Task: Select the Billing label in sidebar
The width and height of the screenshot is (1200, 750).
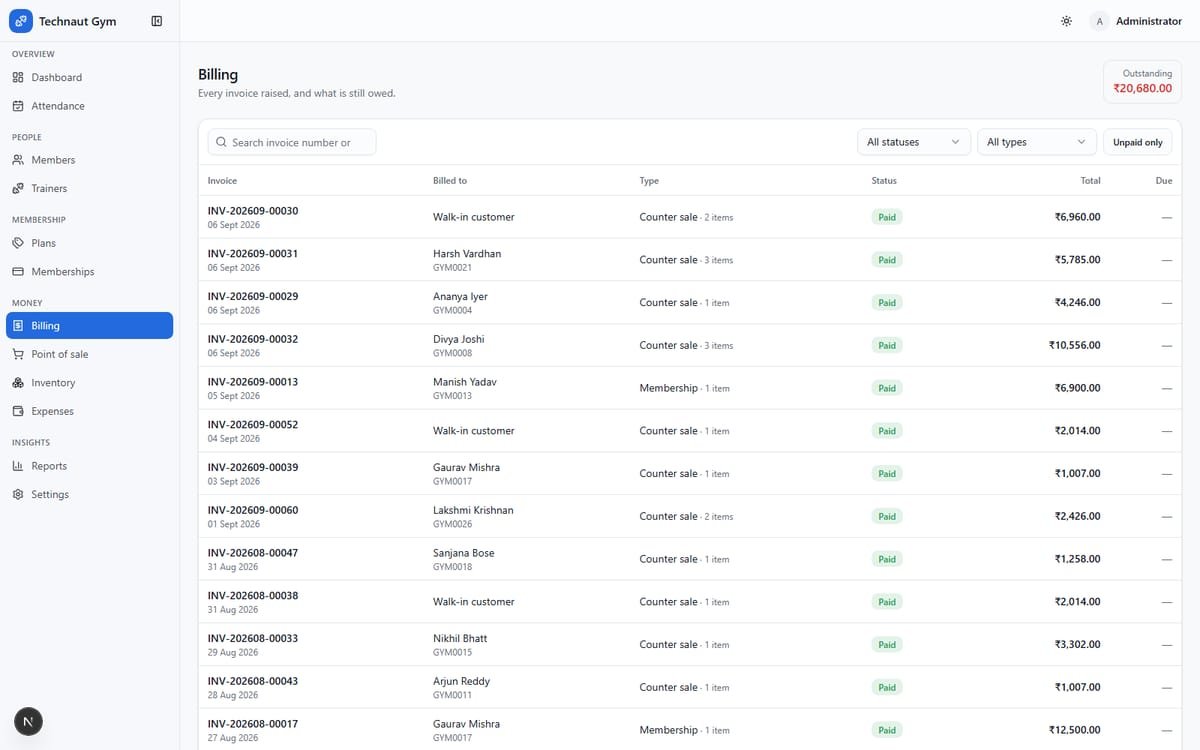Action: 45,325
